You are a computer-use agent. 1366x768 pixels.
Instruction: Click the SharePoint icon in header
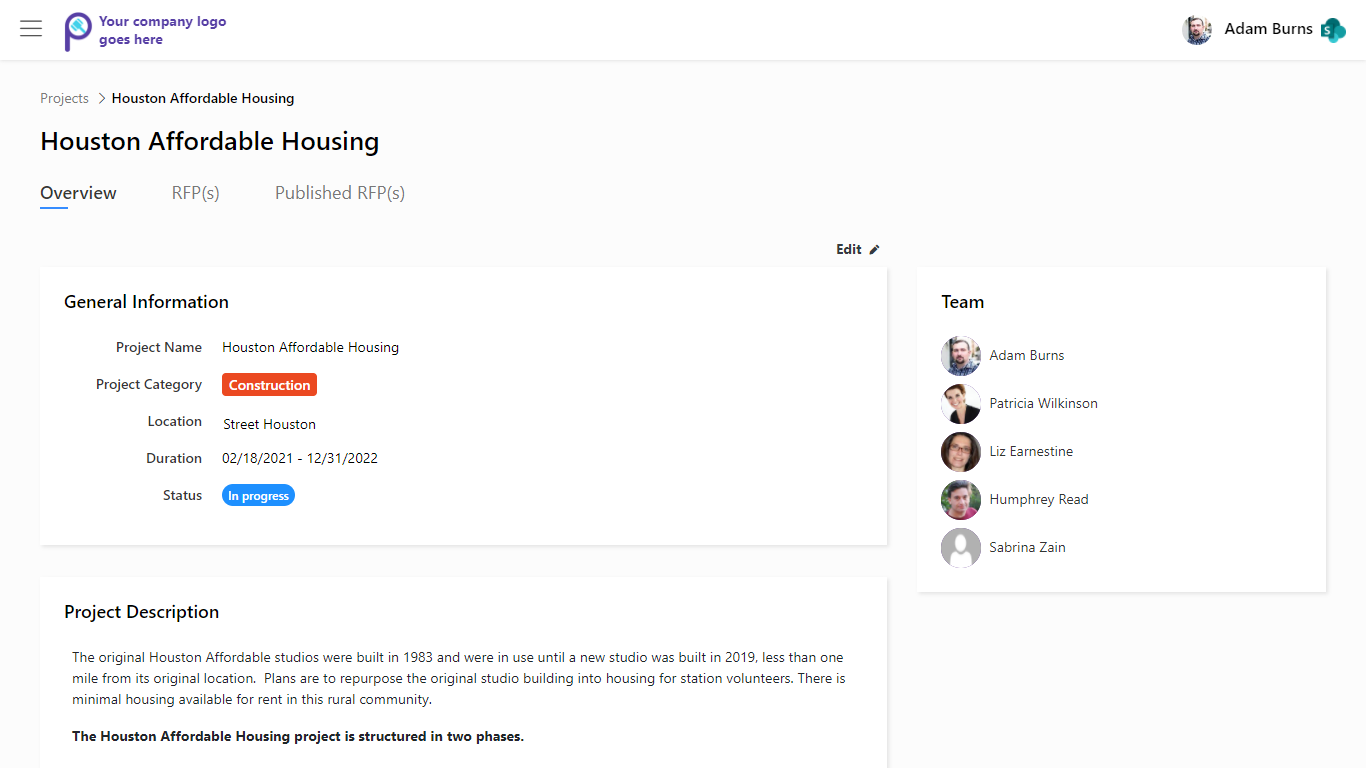1332,30
